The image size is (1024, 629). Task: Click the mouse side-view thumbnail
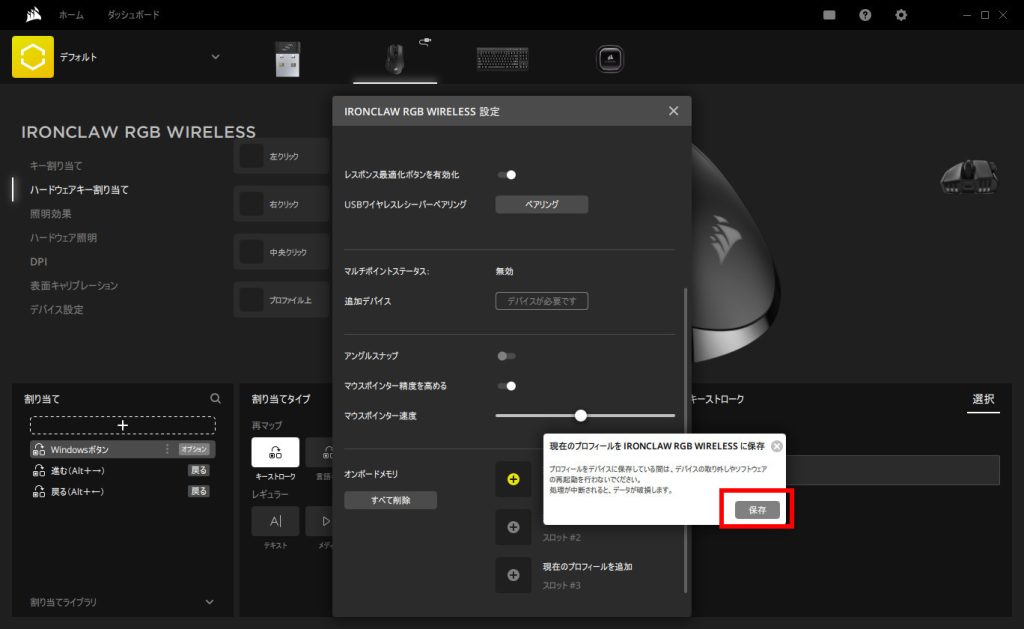tap(969, 176)
